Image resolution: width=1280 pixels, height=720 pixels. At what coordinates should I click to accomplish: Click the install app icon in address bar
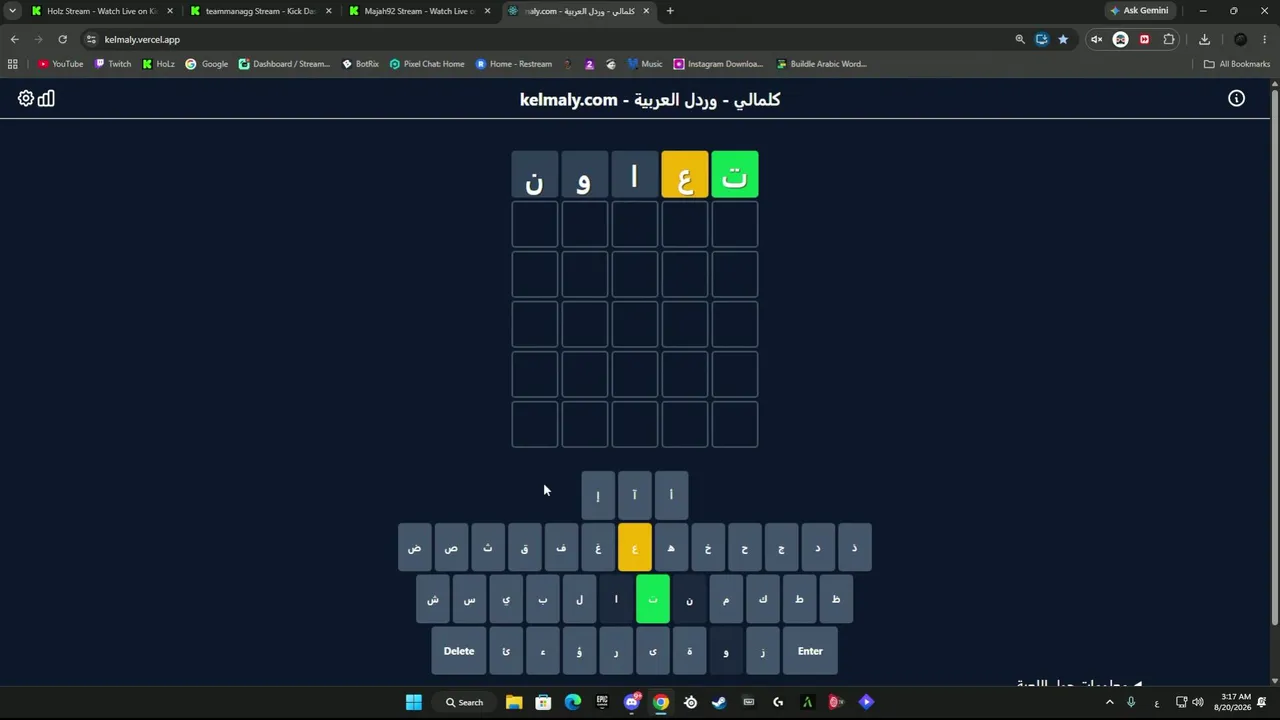coord(1042,39)
